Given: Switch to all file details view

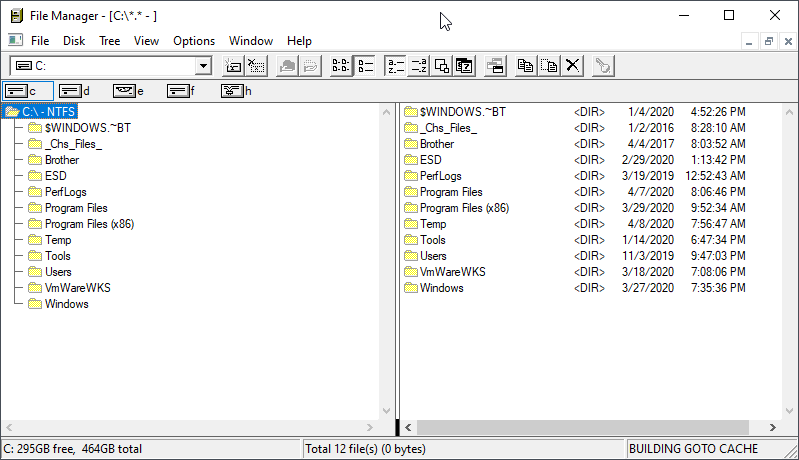Looking at the screenshot, I should (x=365, y=66).
